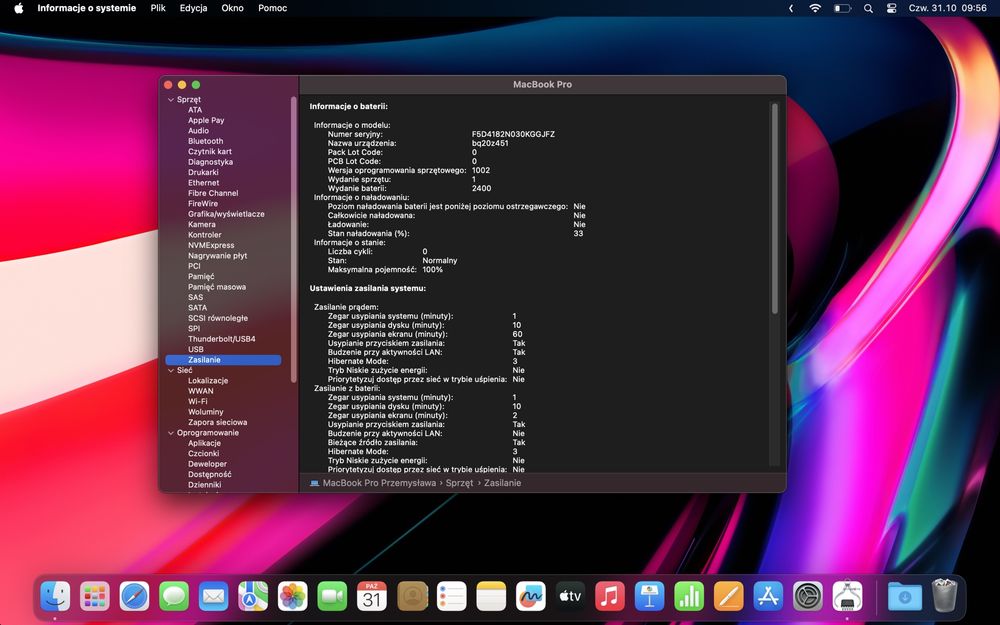Open the Notes app in the Dock
This screenshot has width=1000, height=625.
(491, 597)
